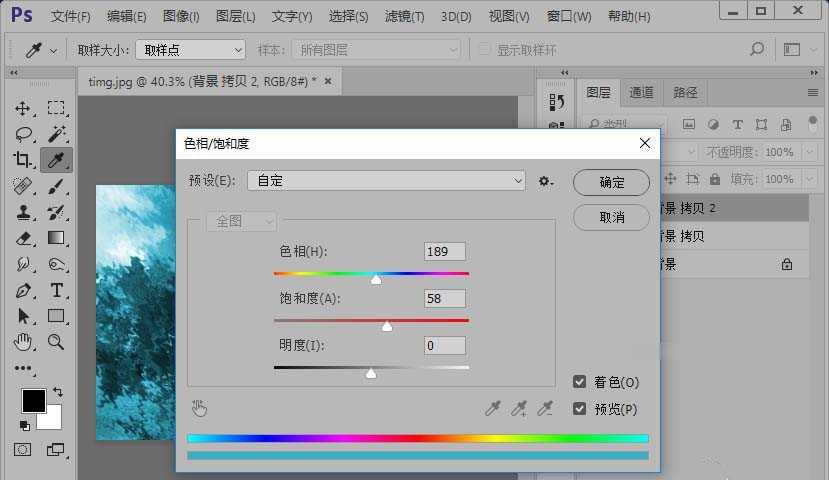The width and height of the screenshot is (829, 480).
Task: Open the sample (样本) layers dropdown
Action: (x=376, y=50)
